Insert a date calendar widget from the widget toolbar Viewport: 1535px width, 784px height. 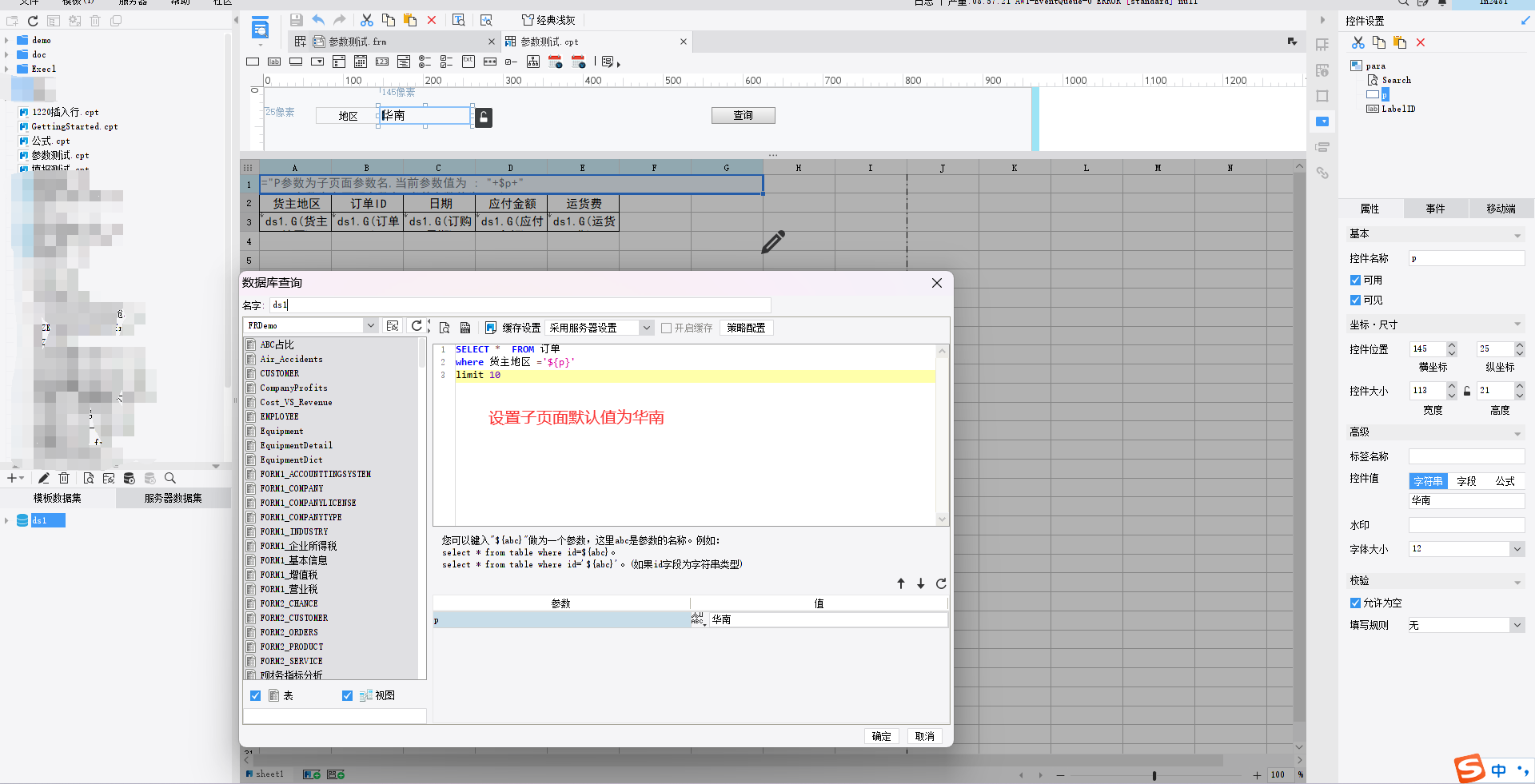click(x=361, y=62)
